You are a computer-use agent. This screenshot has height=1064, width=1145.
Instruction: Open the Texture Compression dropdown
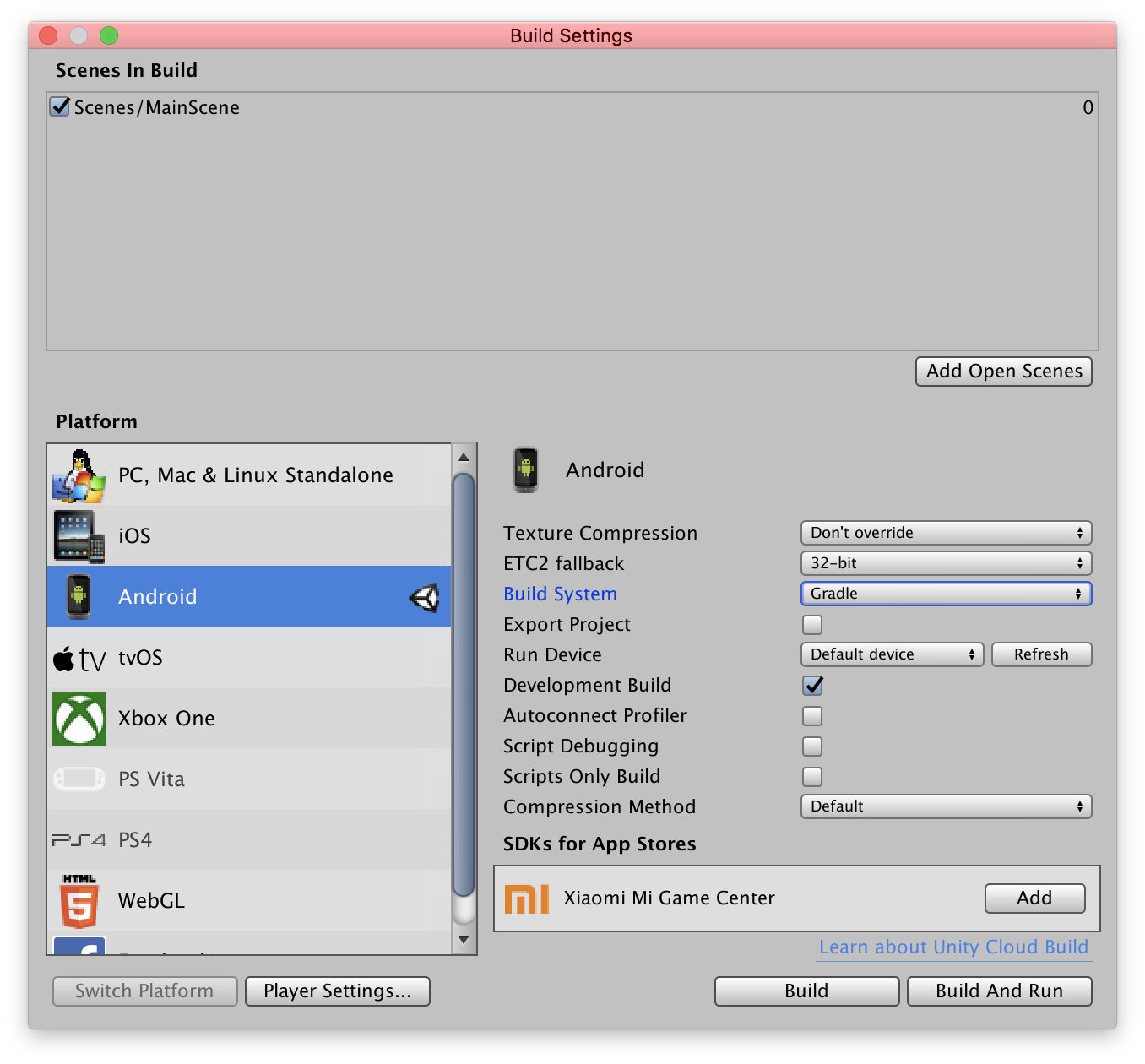tap(945, 533)
